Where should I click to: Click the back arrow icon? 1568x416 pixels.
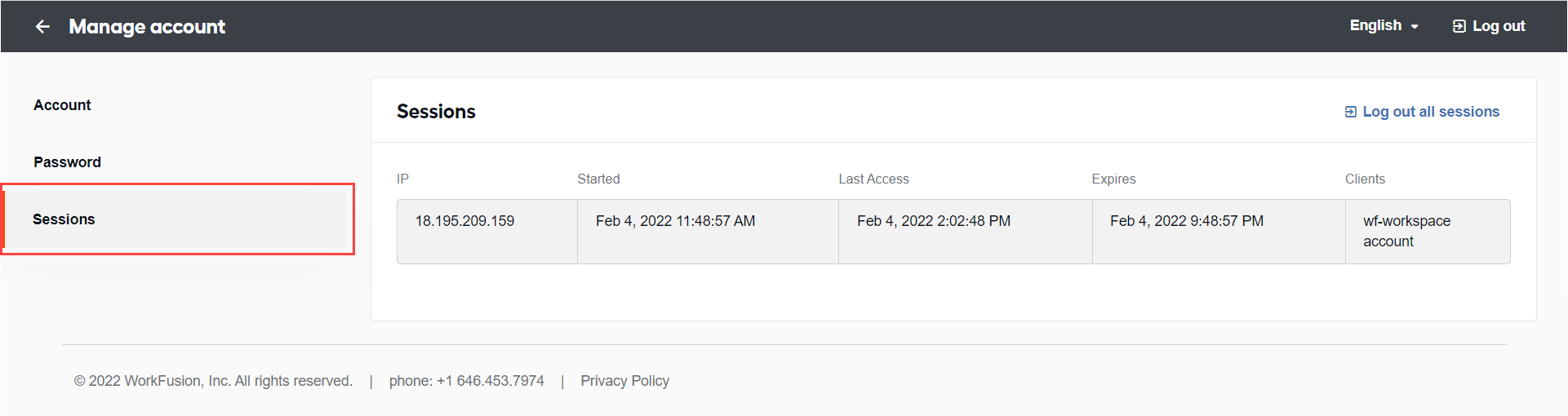pos(42,27)
